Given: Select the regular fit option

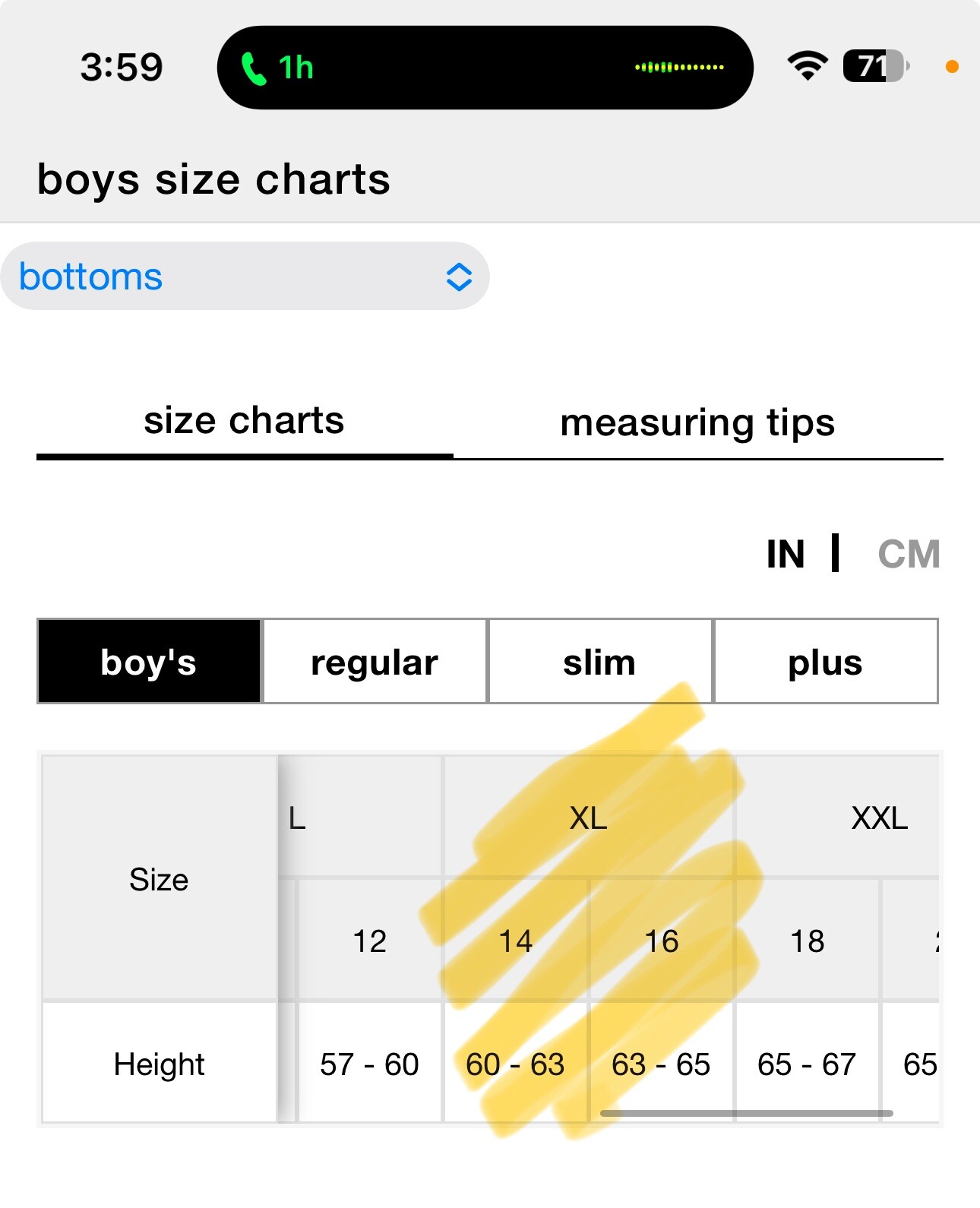Looking at the screenshot, I should tap(375, 661).
